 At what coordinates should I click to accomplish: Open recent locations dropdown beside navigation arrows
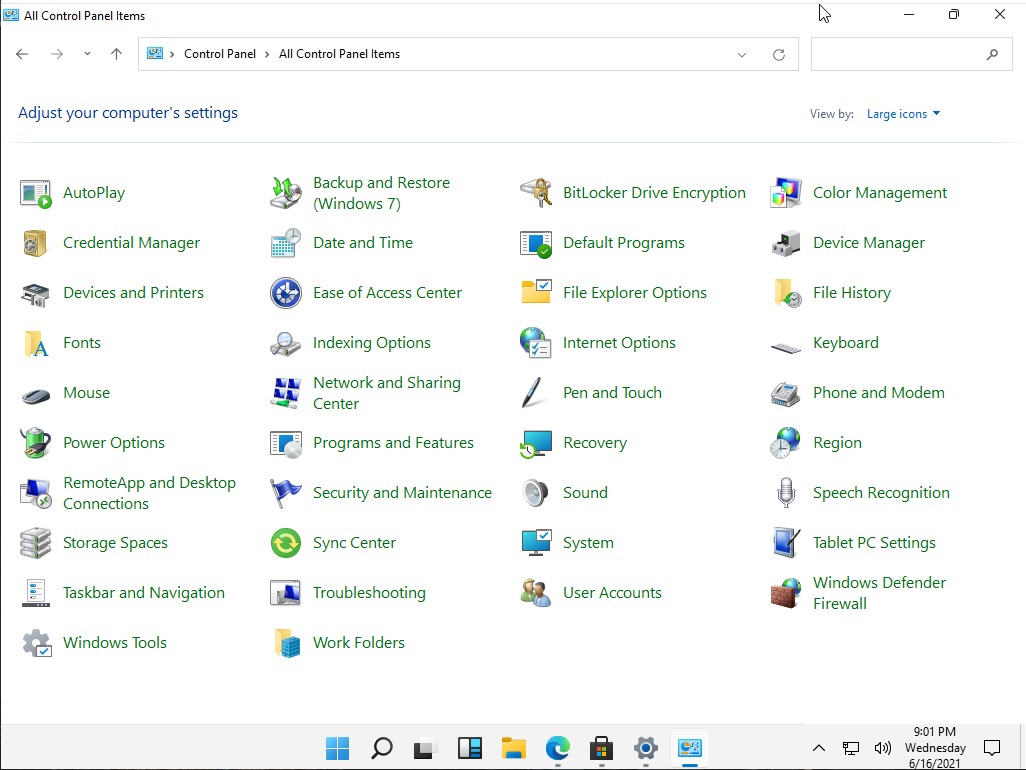87,54
